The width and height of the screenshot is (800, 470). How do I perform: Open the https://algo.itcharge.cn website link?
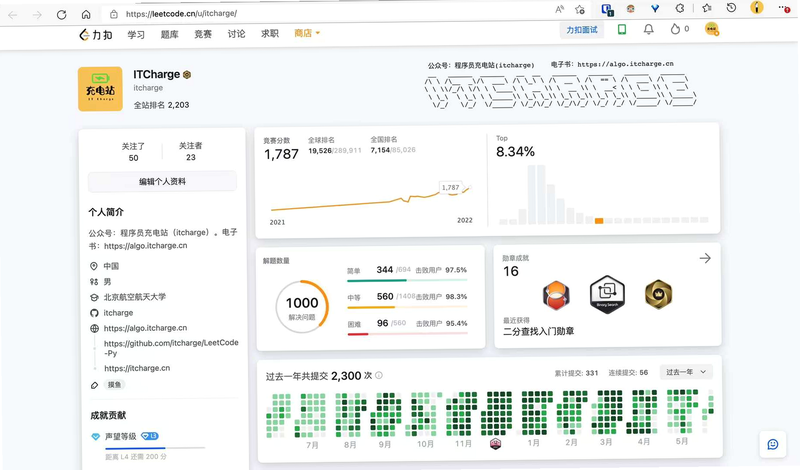(x=145, y=328)
